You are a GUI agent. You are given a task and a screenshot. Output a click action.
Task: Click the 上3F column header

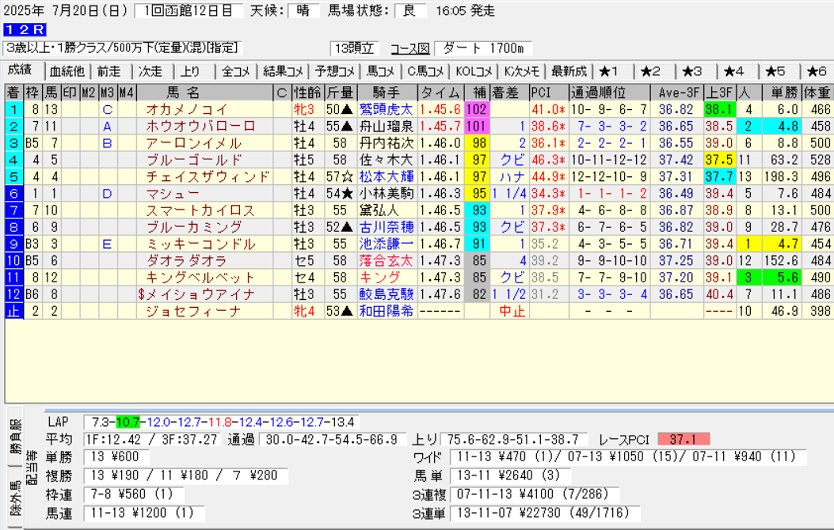click(x=717, y=92)
